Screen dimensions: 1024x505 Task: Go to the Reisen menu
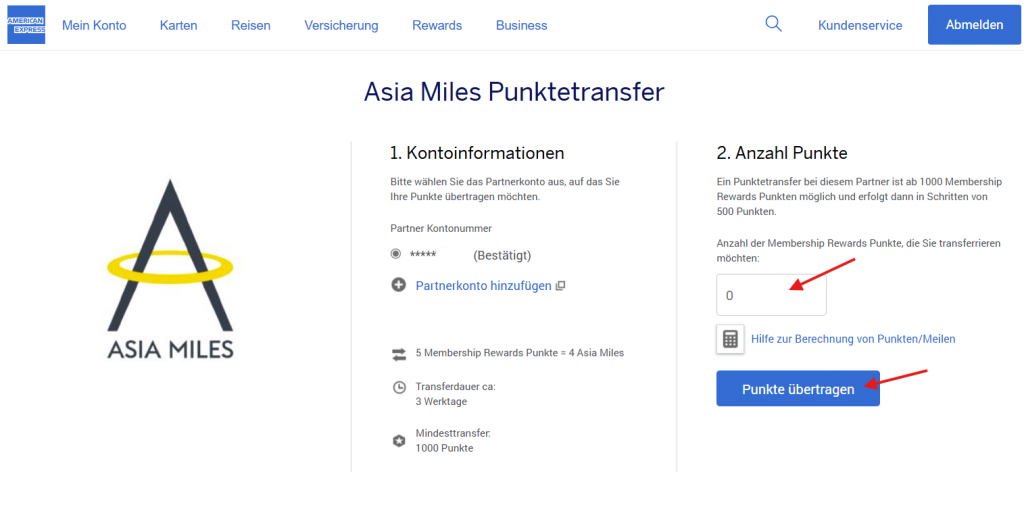(x=250, y=25)
